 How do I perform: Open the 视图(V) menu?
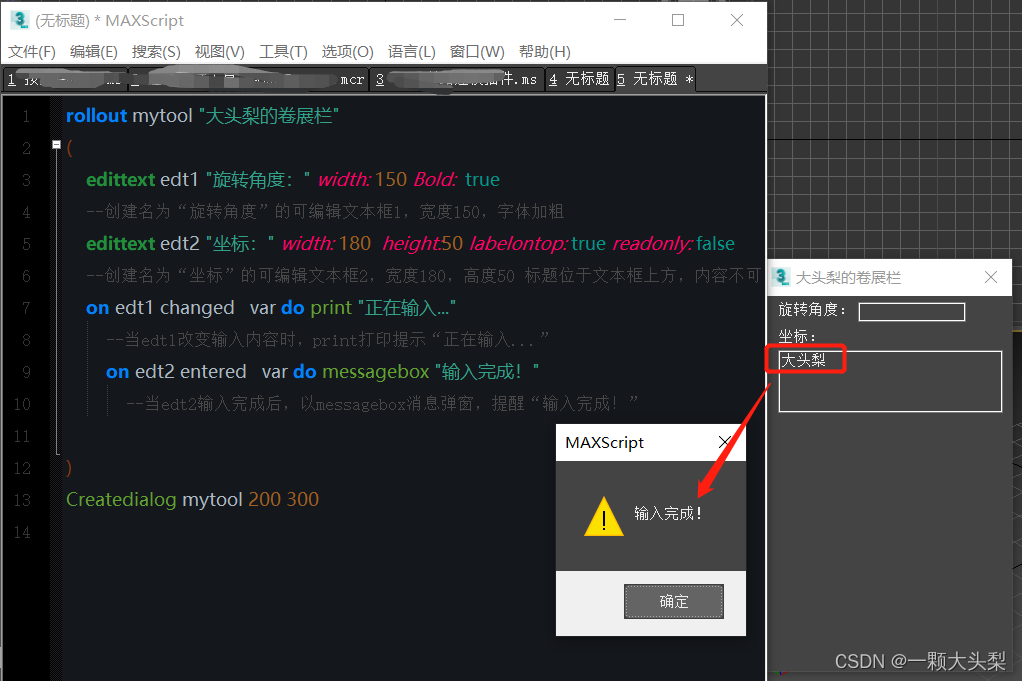219,52
